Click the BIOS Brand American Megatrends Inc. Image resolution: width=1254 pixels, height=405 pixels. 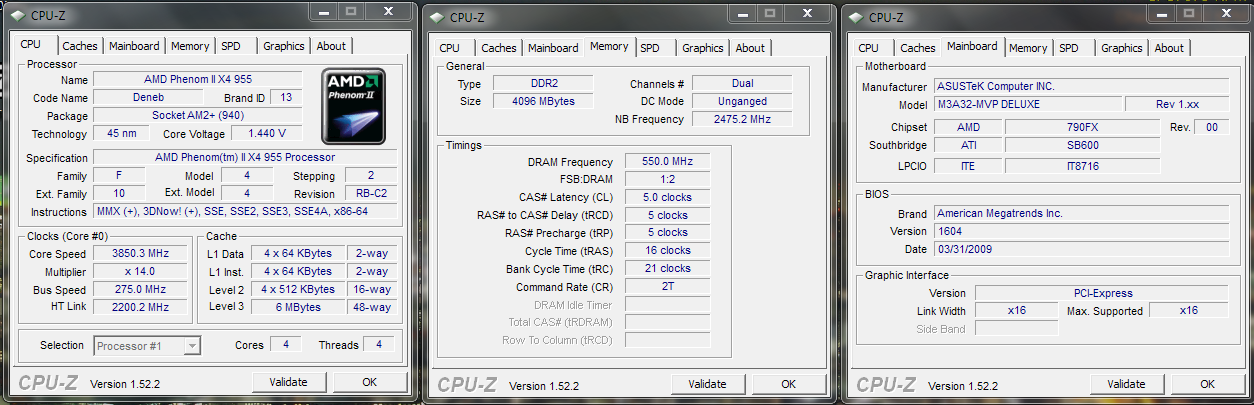coord(1080,214)
